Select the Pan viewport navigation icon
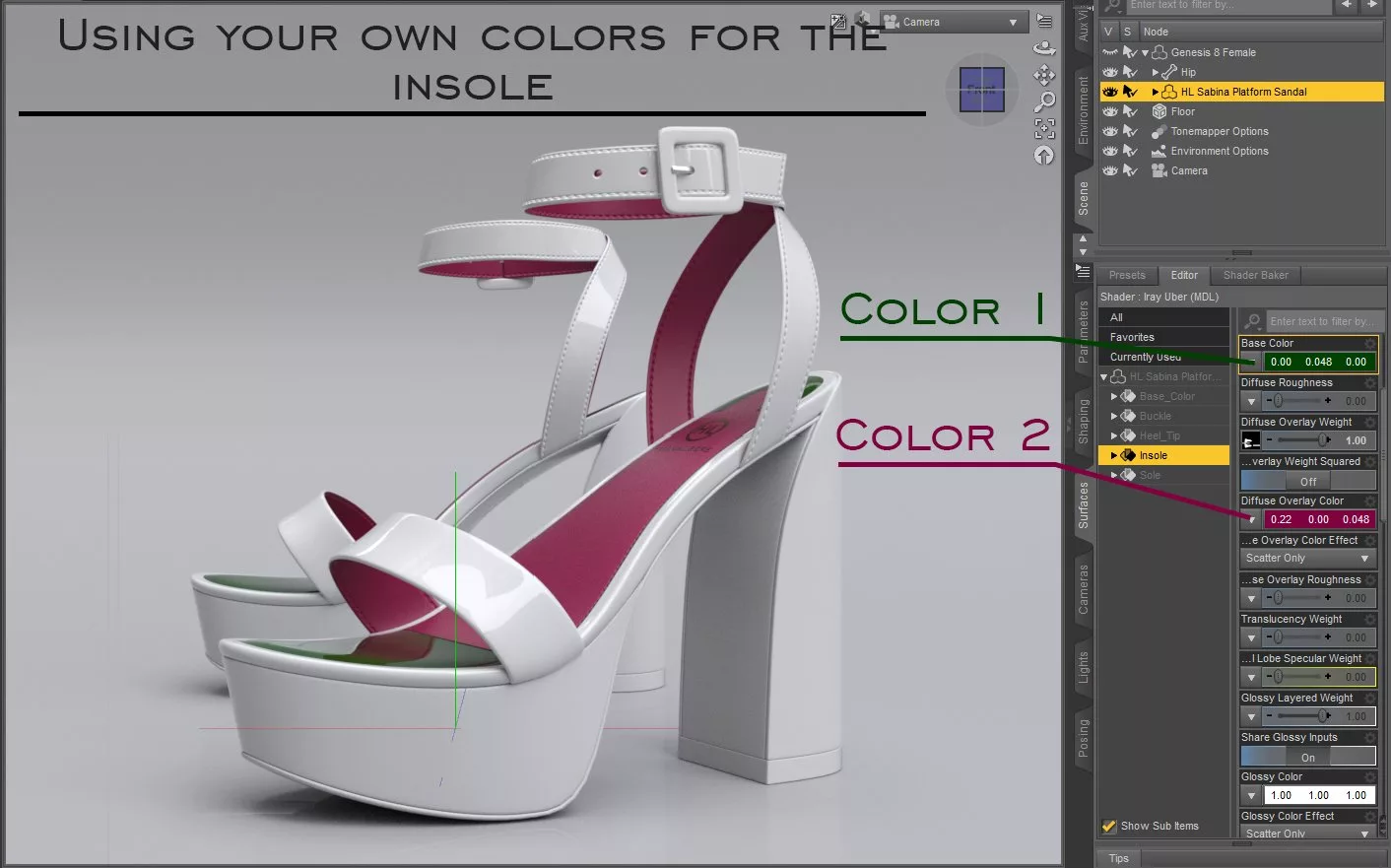Image resolution: width=1391 pixels, height=868 pixels. [x=1044, y=75]
